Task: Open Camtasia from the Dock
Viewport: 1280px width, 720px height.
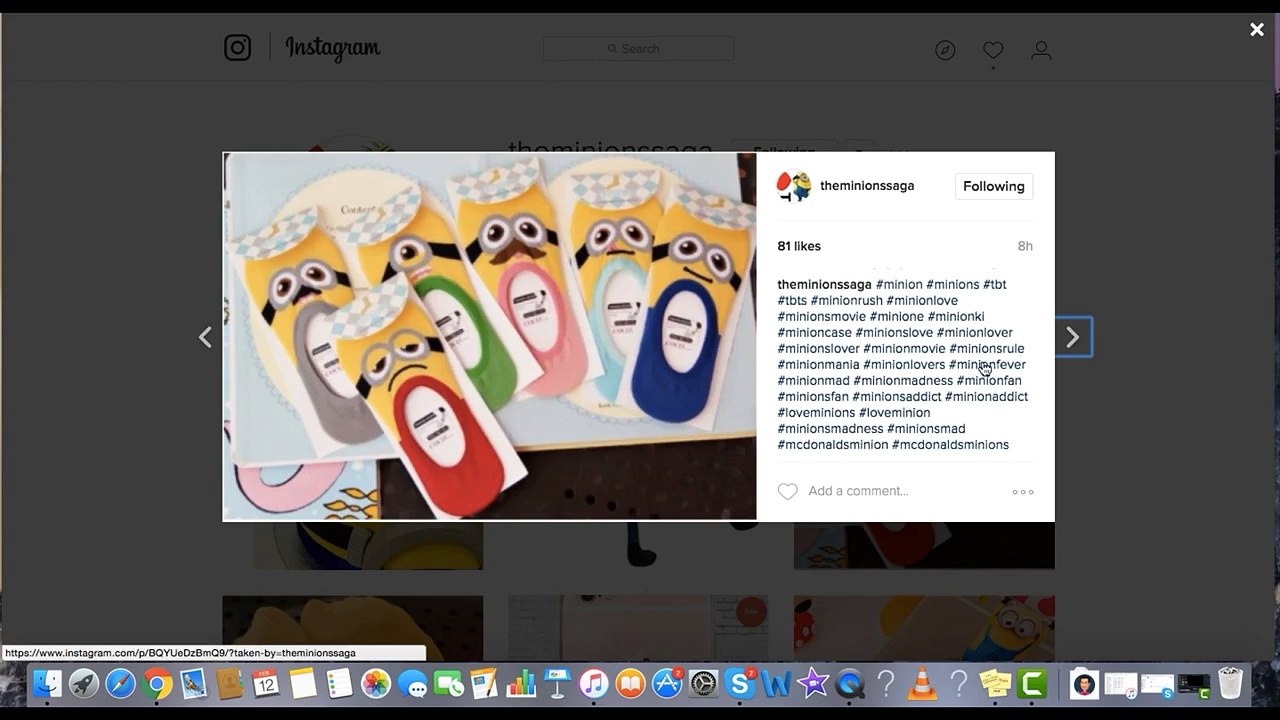Action: pos(1032,684)
